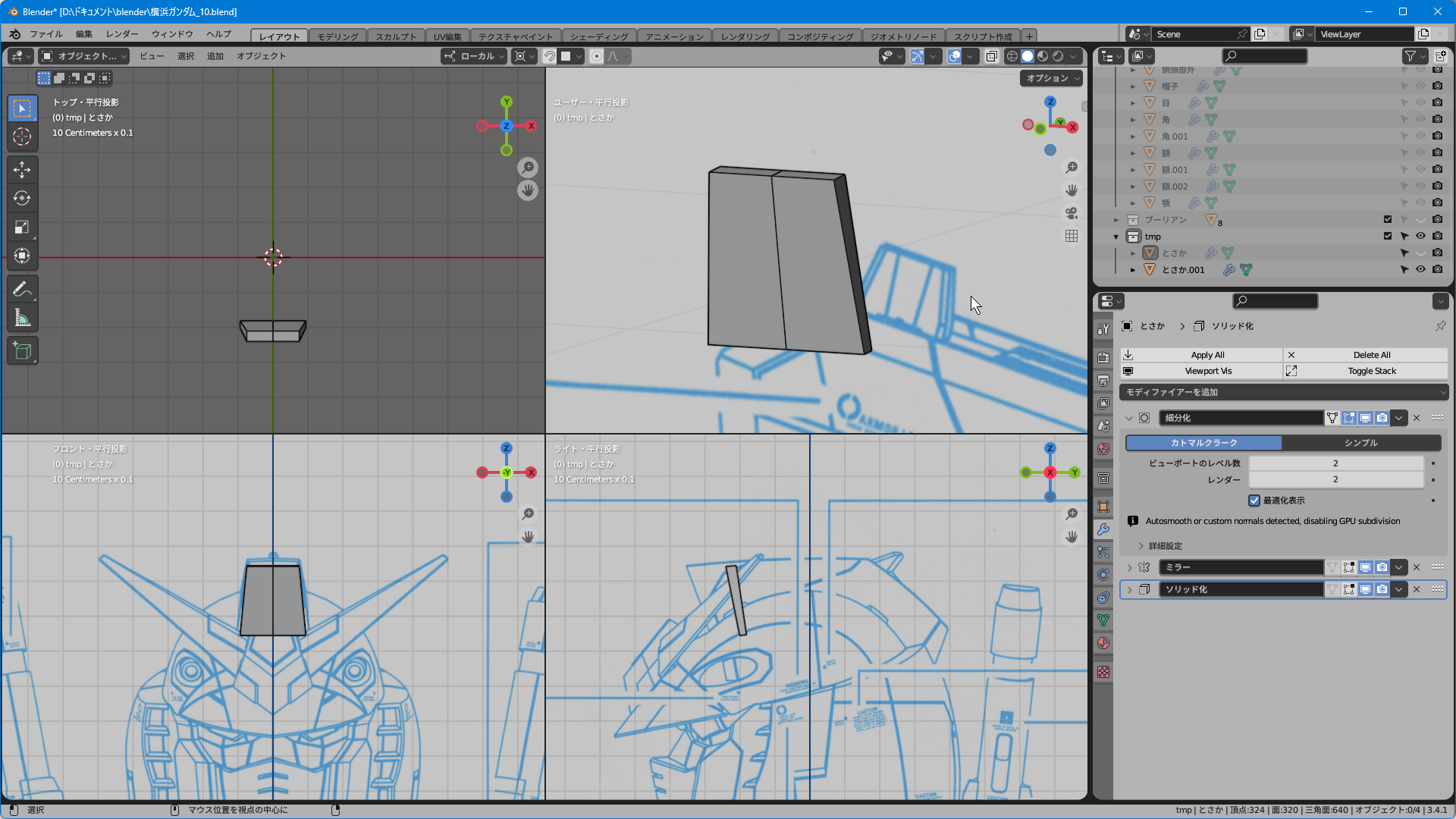The height and width of the screenshot is (819, 1456).
Task: Select the Rotate tool
Action: coord(22,198)
